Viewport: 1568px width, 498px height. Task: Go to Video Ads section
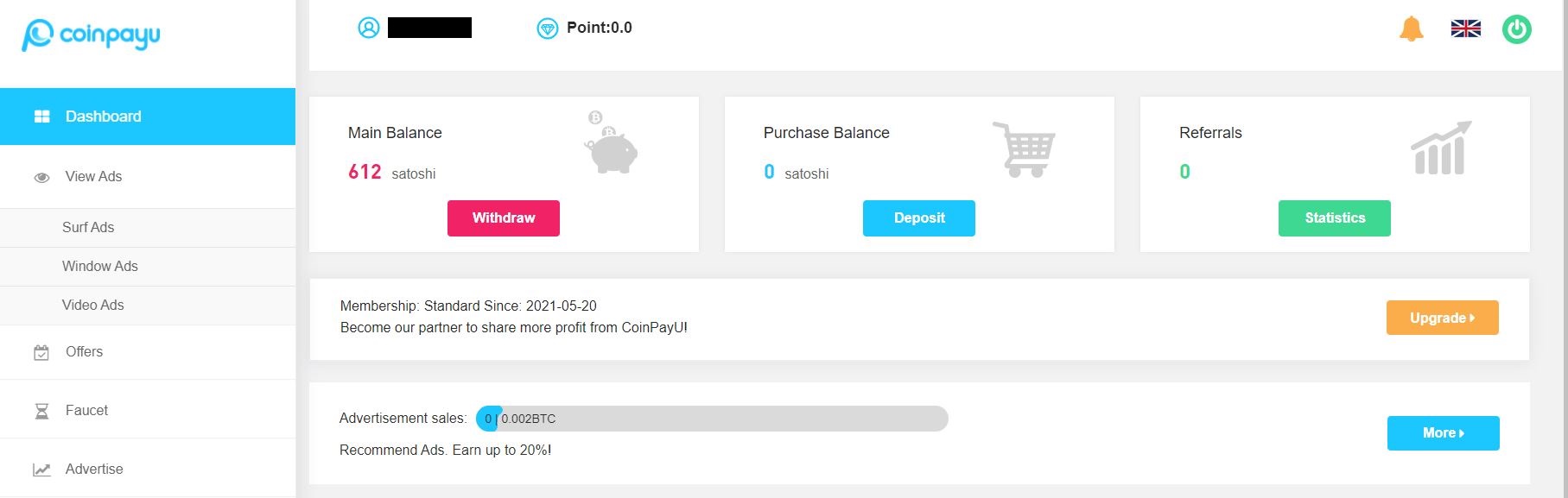coord(148,306)
